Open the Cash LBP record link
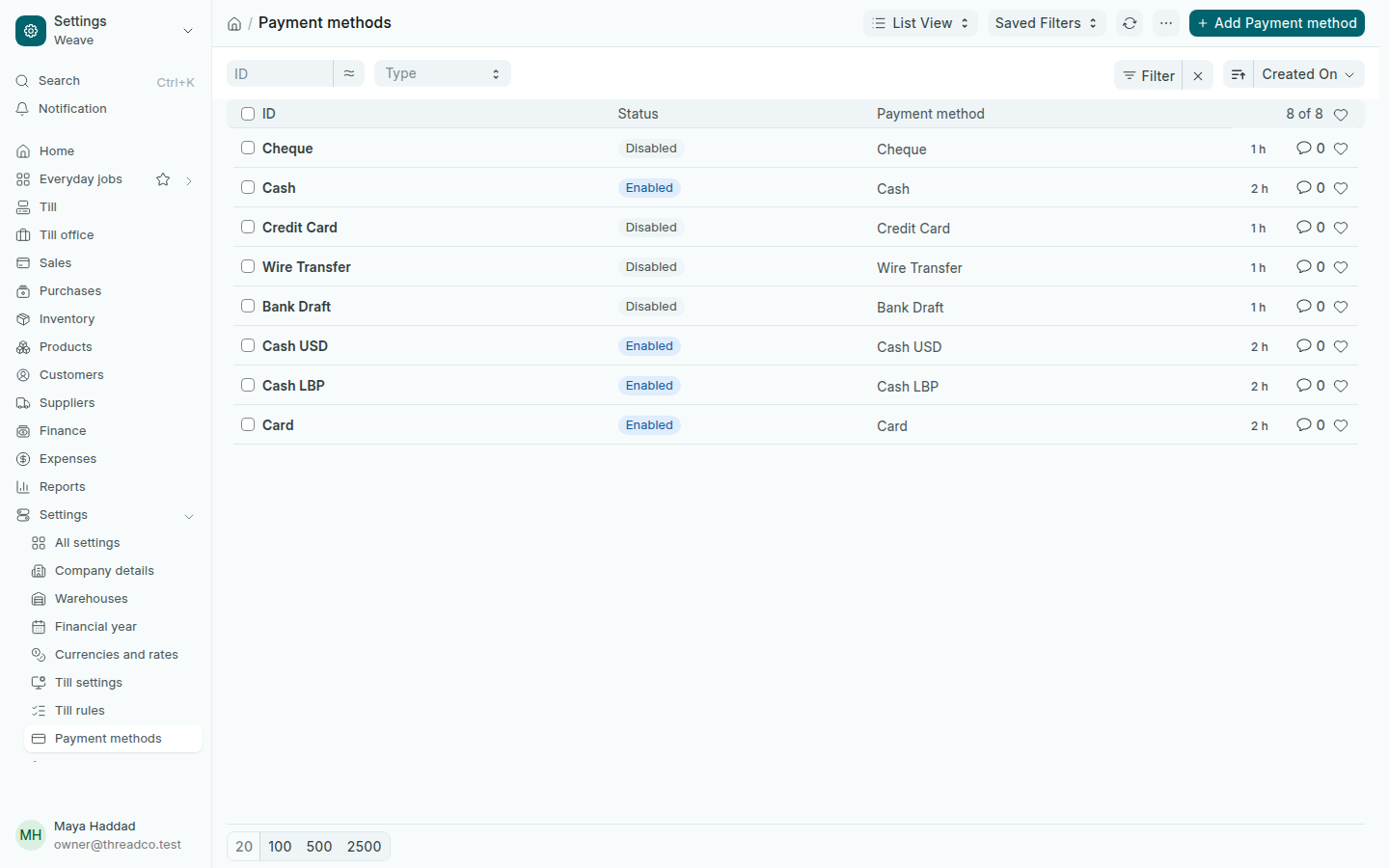The height and width of the screenshot is (868, 1389). 293,386
